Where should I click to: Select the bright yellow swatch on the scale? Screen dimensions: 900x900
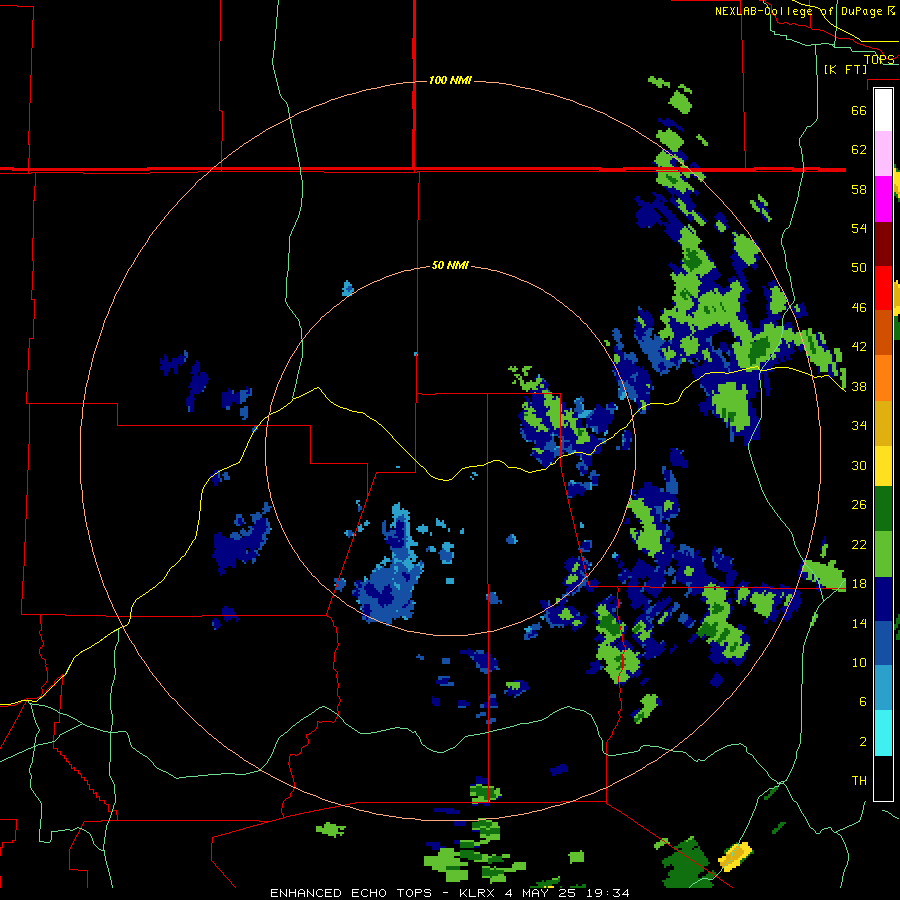(883, 466)
